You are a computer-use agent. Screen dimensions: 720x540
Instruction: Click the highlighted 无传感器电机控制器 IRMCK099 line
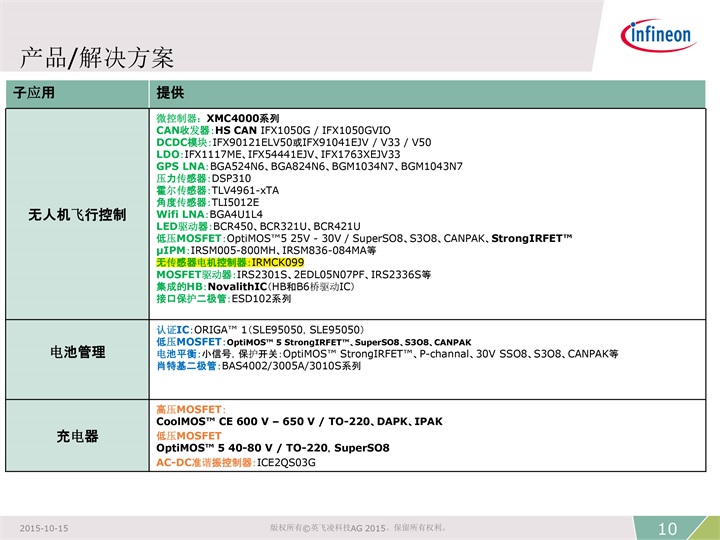tap(230, 262)
